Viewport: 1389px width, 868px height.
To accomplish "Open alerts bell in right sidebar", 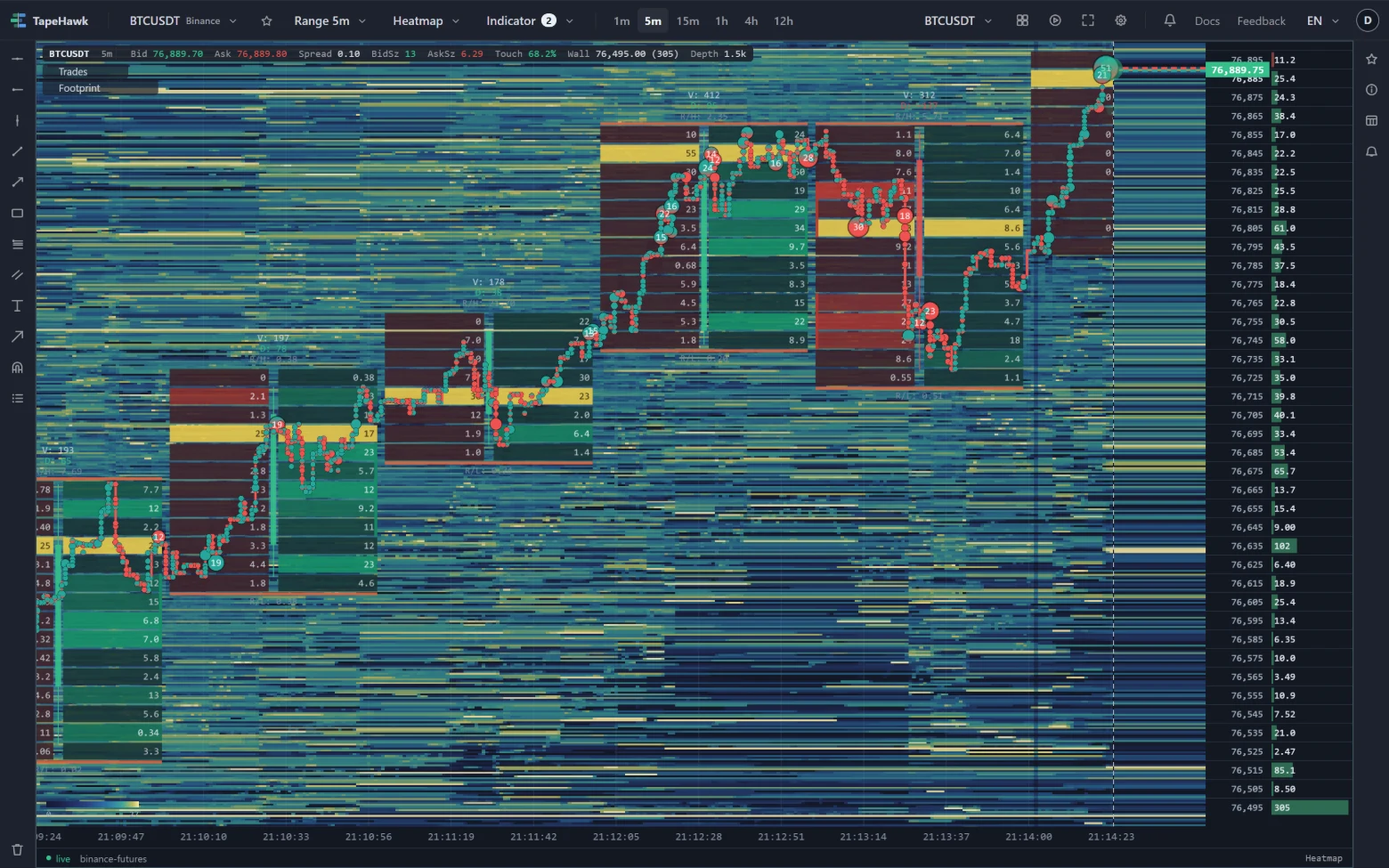I will (1371, 151).
